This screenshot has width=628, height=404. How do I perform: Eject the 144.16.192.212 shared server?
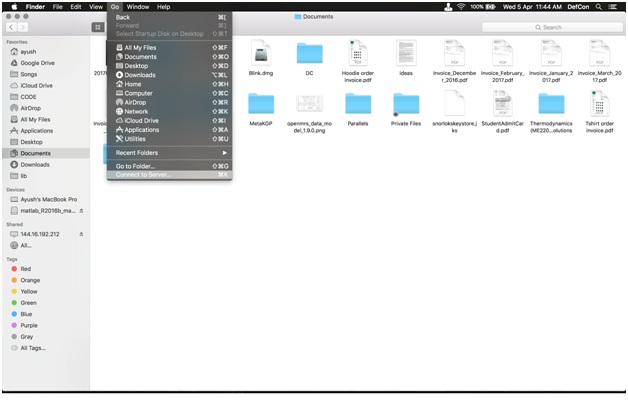point(82,233)
